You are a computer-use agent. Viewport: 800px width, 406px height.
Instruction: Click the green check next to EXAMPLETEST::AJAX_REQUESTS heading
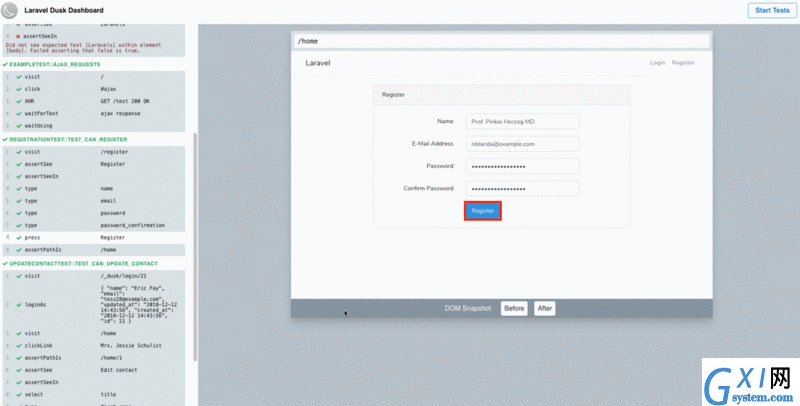click(x=5, y=65)
